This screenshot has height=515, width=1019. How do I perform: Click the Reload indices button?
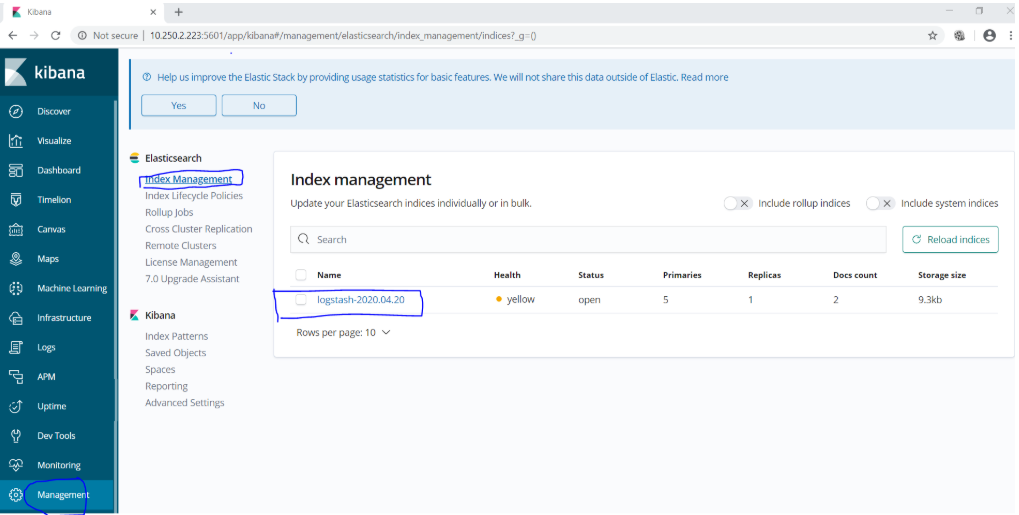tap(950, 239)
